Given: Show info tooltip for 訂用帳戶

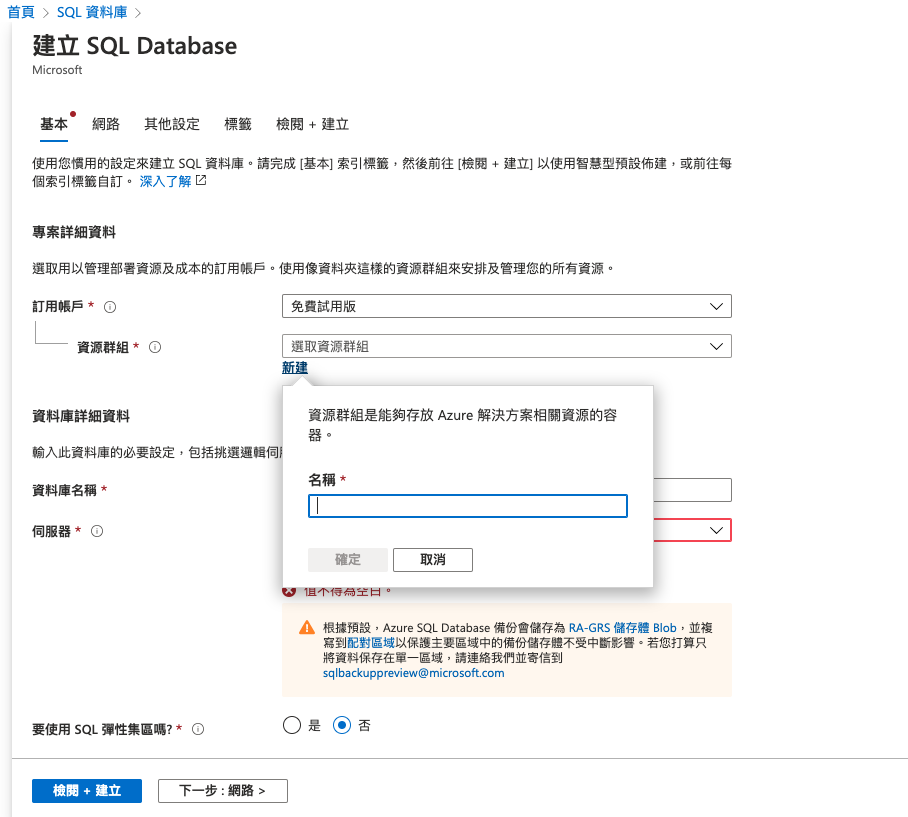Looking at the screenshot, I should [110, 307].
